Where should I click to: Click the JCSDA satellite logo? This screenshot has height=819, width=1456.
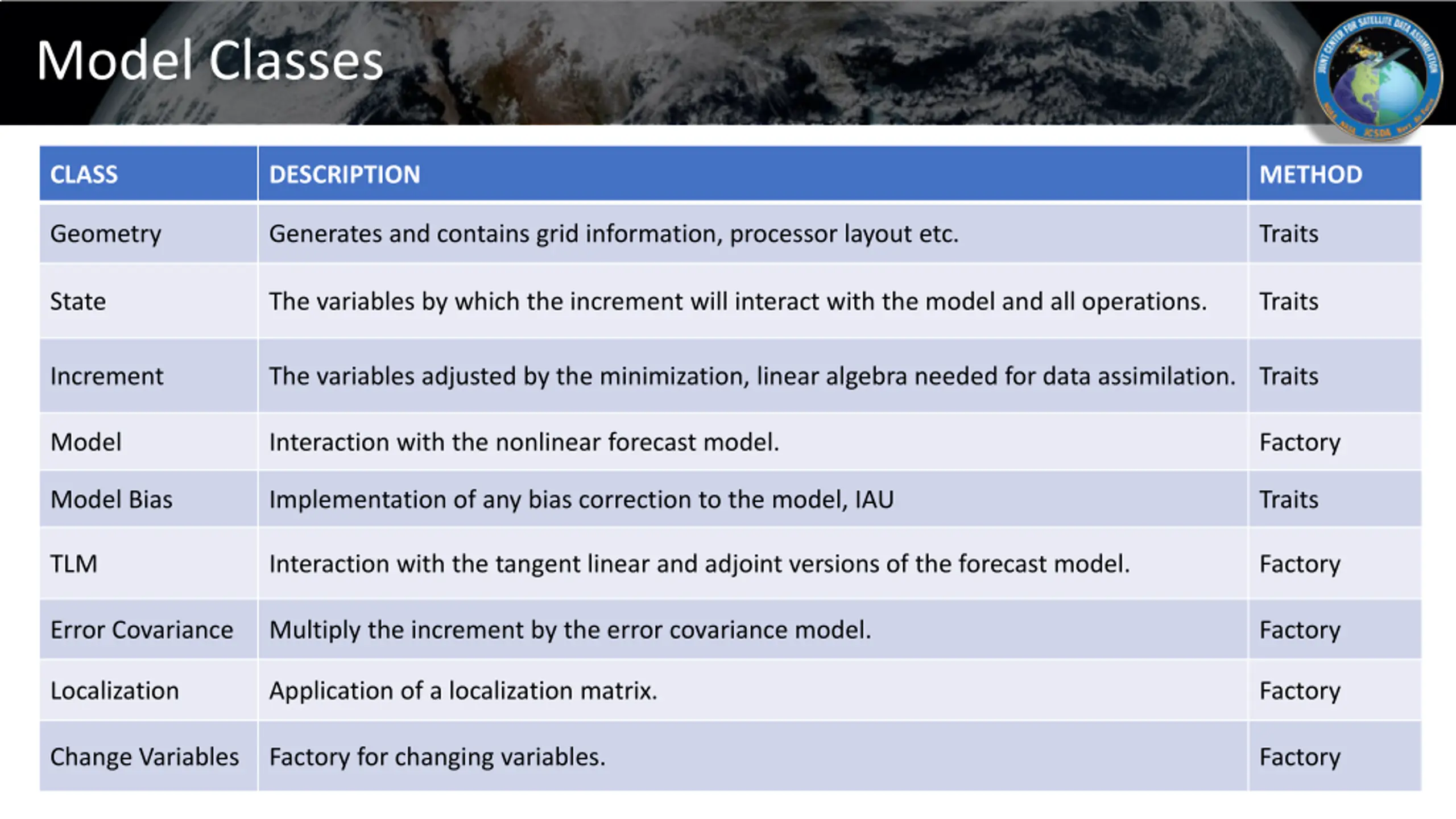pos(1378,76)
